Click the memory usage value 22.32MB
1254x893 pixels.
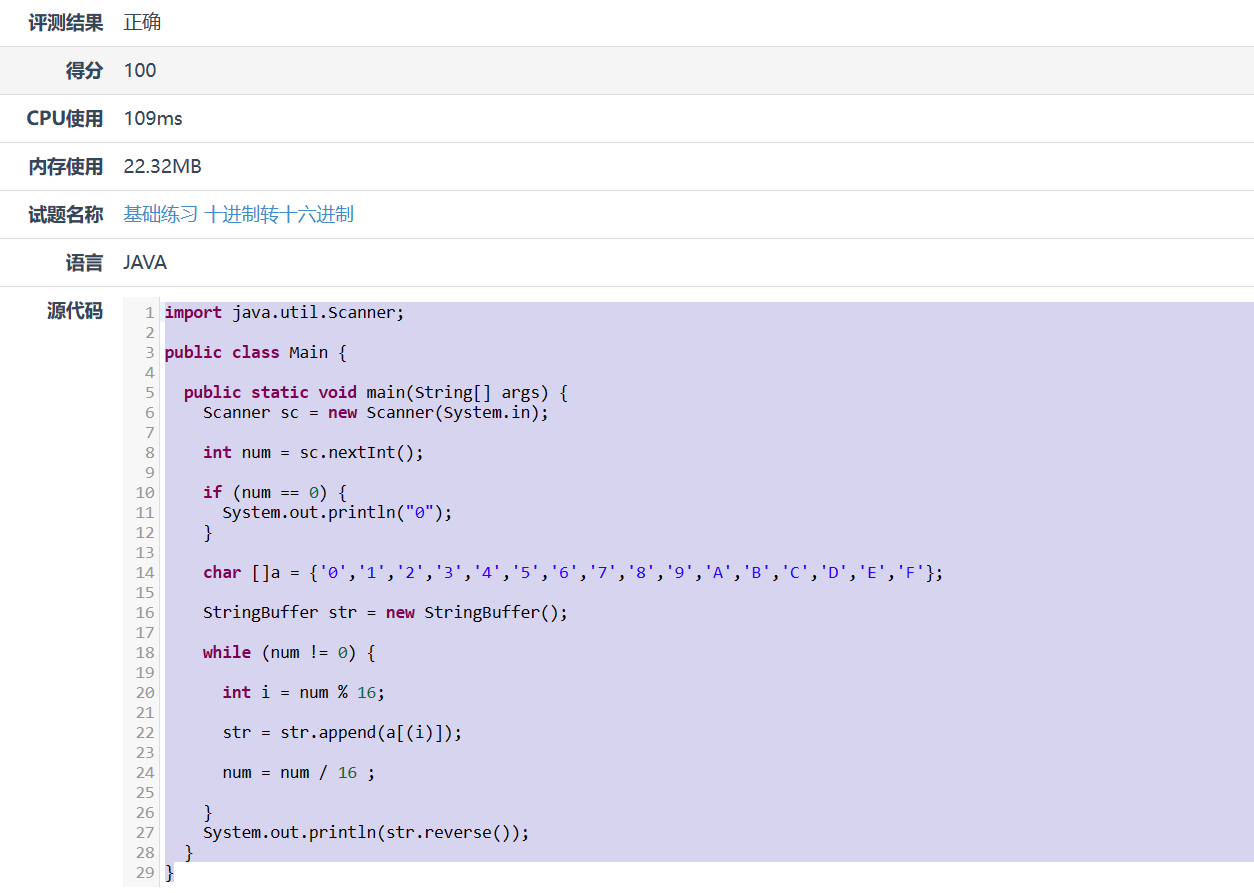(x=162, y=167)
